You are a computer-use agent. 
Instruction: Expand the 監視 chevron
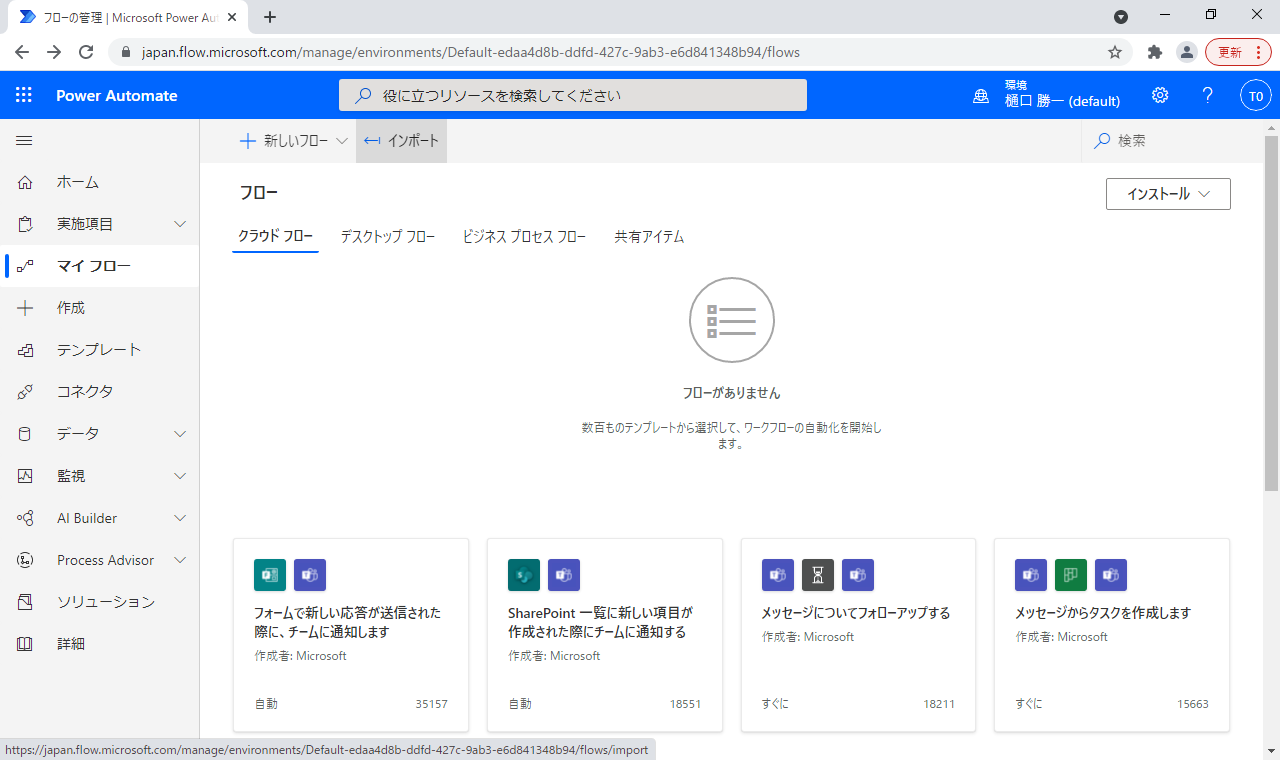pyautogui.click(x=180, y=476)
